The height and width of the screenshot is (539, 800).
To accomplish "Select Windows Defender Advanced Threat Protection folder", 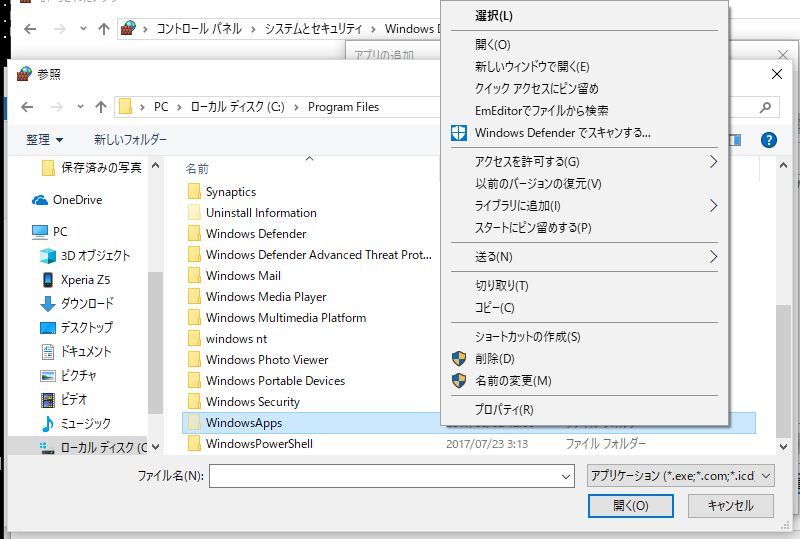I will 310,254.
